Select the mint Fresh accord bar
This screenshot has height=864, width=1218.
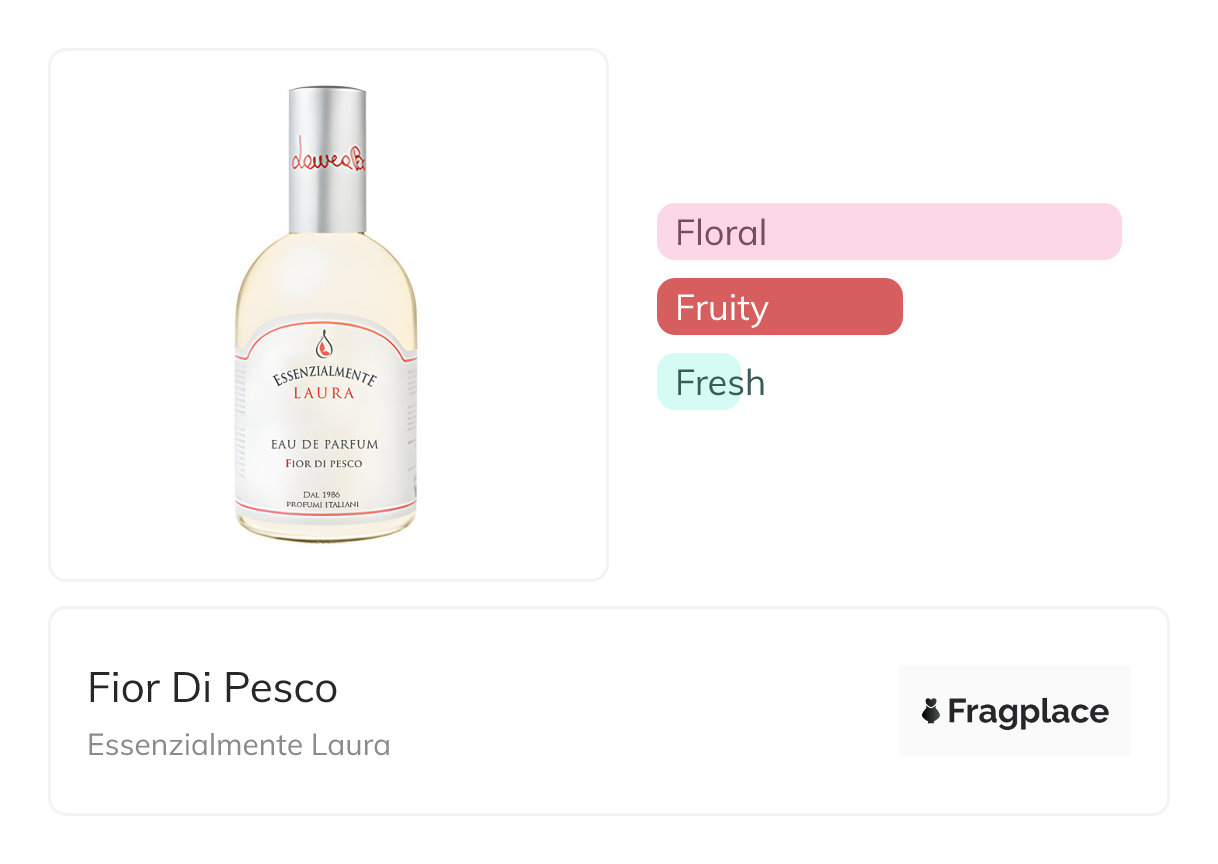pos(698,382)
